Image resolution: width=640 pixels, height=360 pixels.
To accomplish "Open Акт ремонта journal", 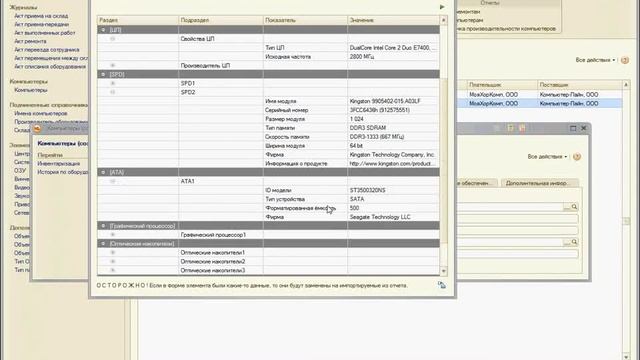I will coord(30,41).
